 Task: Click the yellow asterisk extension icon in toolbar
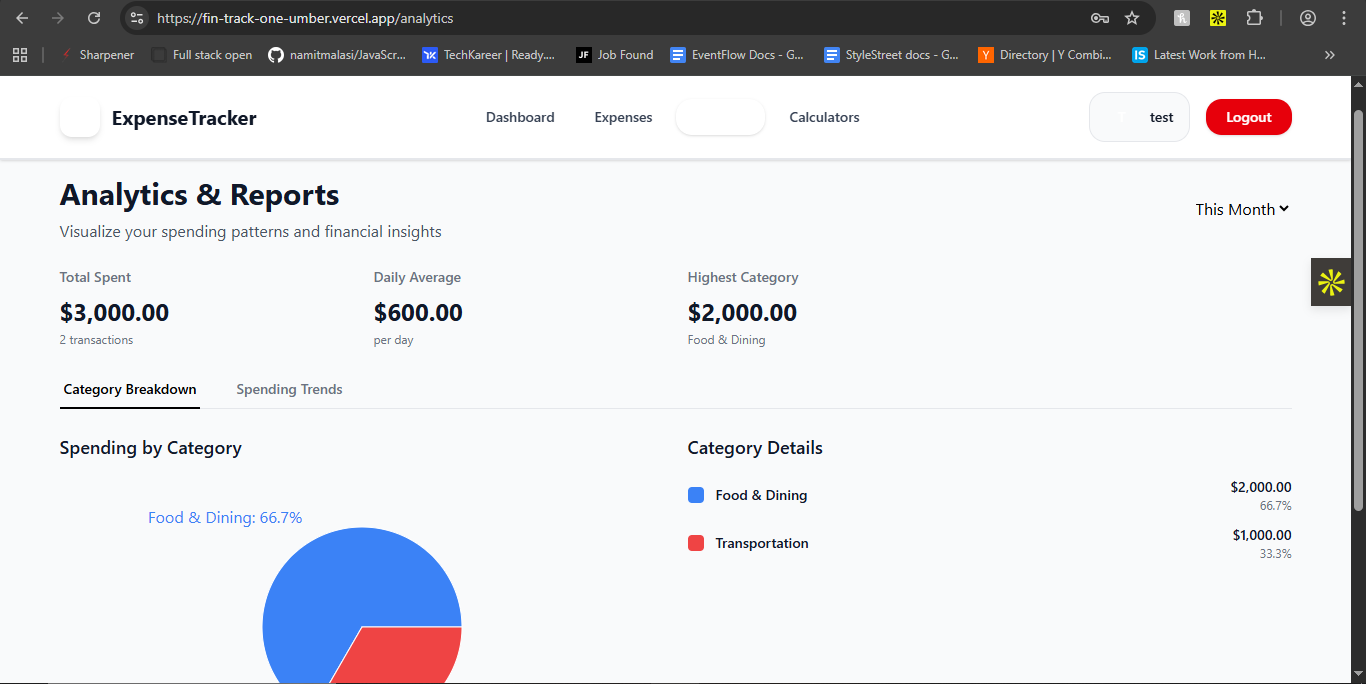(1218, 18)
